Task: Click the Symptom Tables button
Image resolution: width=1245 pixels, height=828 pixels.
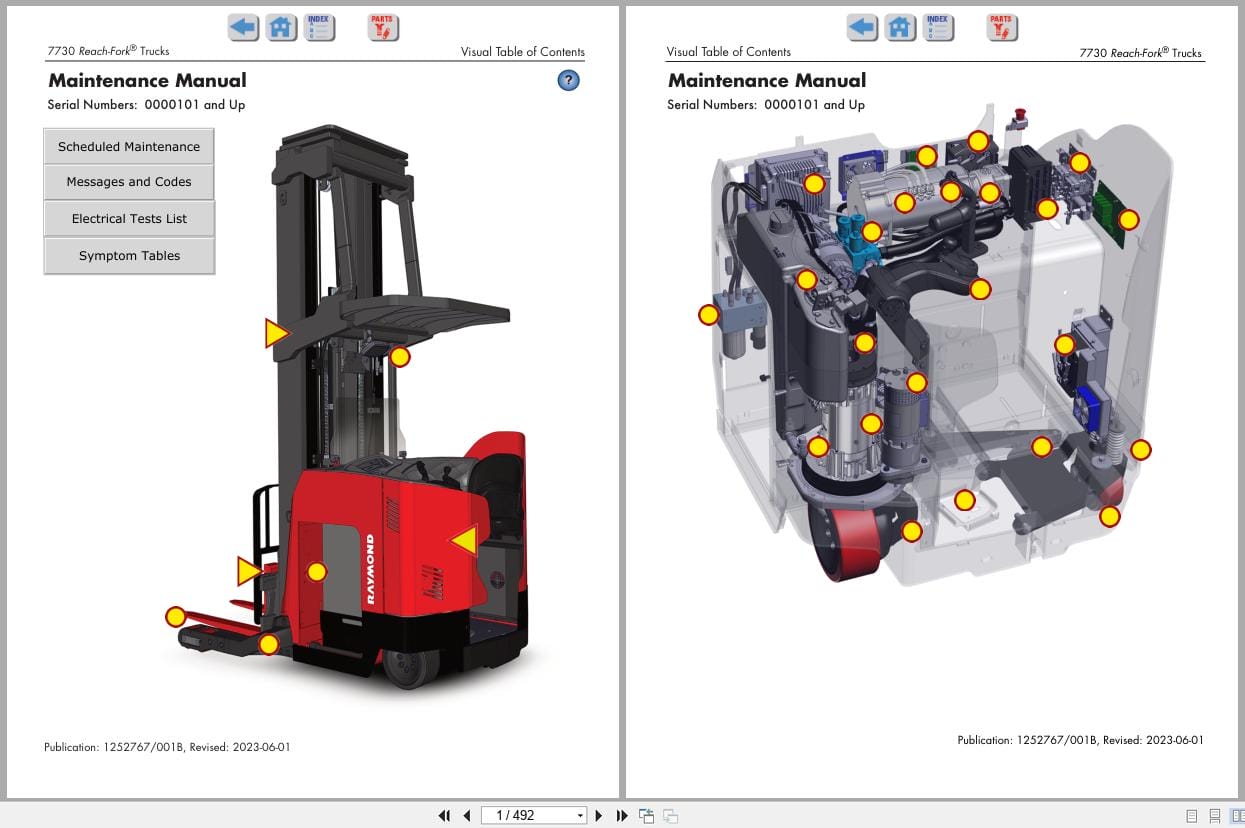Action: pyautogui.click(x=129, y=256)
